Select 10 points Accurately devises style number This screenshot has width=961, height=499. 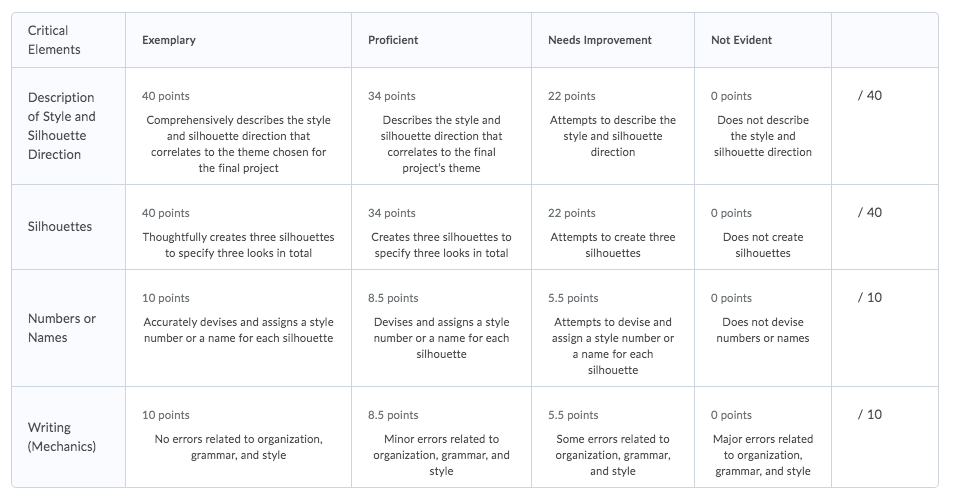coord(238,328)
